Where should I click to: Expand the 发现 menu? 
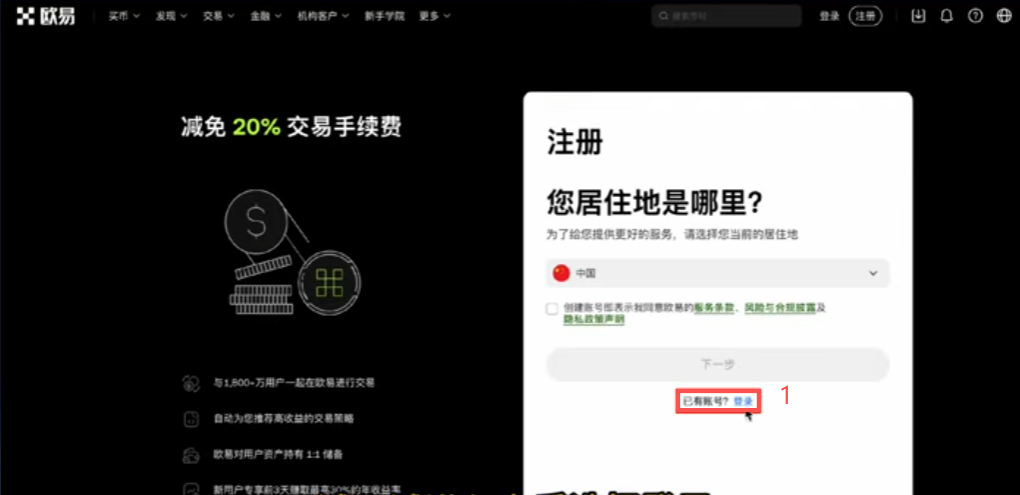[x=171, y=16]
